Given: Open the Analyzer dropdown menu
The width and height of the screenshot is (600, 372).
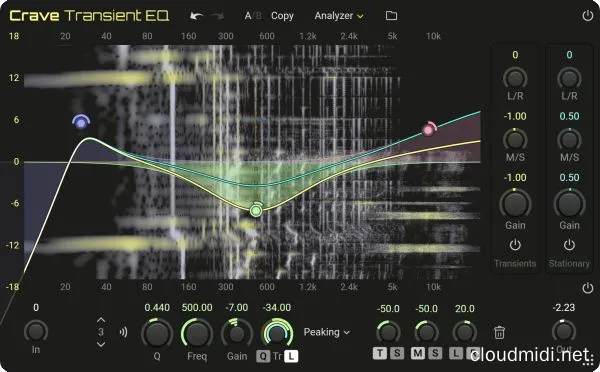Looking at the screenshot, I should coord(339,16).
